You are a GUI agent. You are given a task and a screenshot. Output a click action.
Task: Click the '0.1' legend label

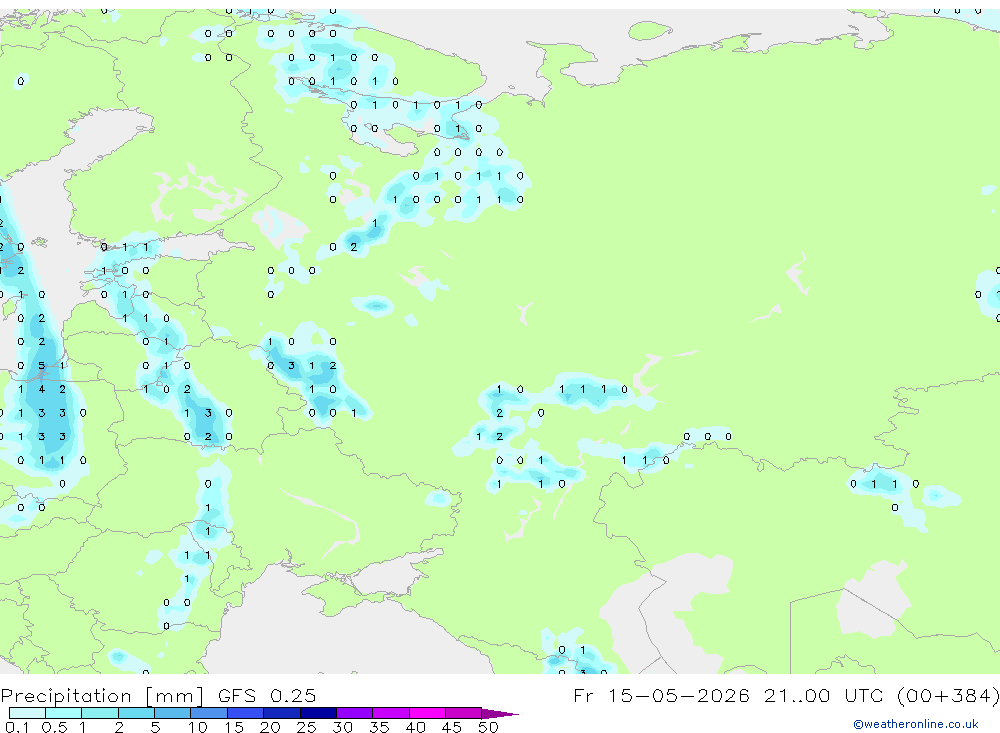tap(17, 727)
